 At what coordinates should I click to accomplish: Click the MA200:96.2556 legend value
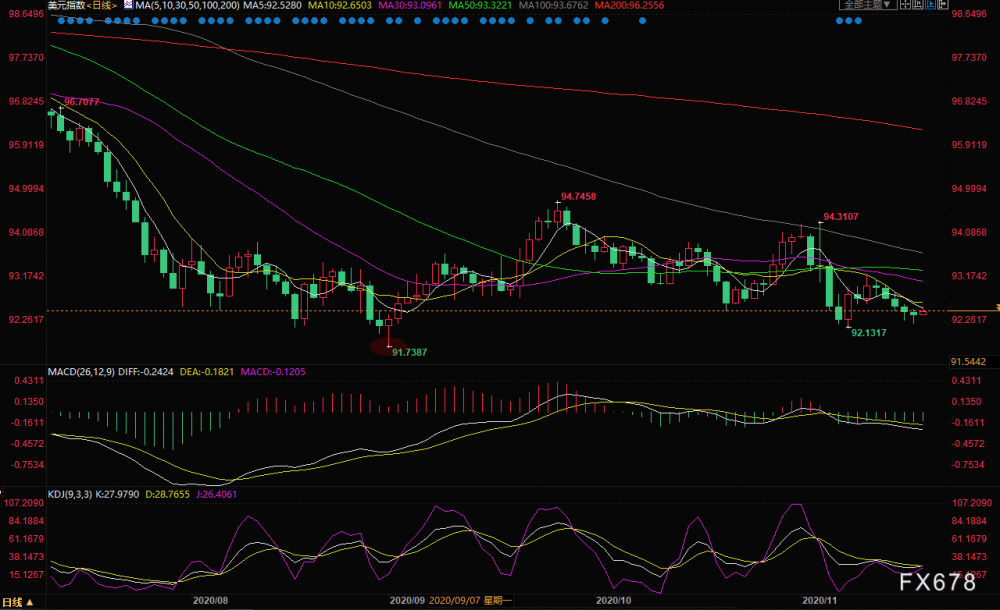point(629,5)
